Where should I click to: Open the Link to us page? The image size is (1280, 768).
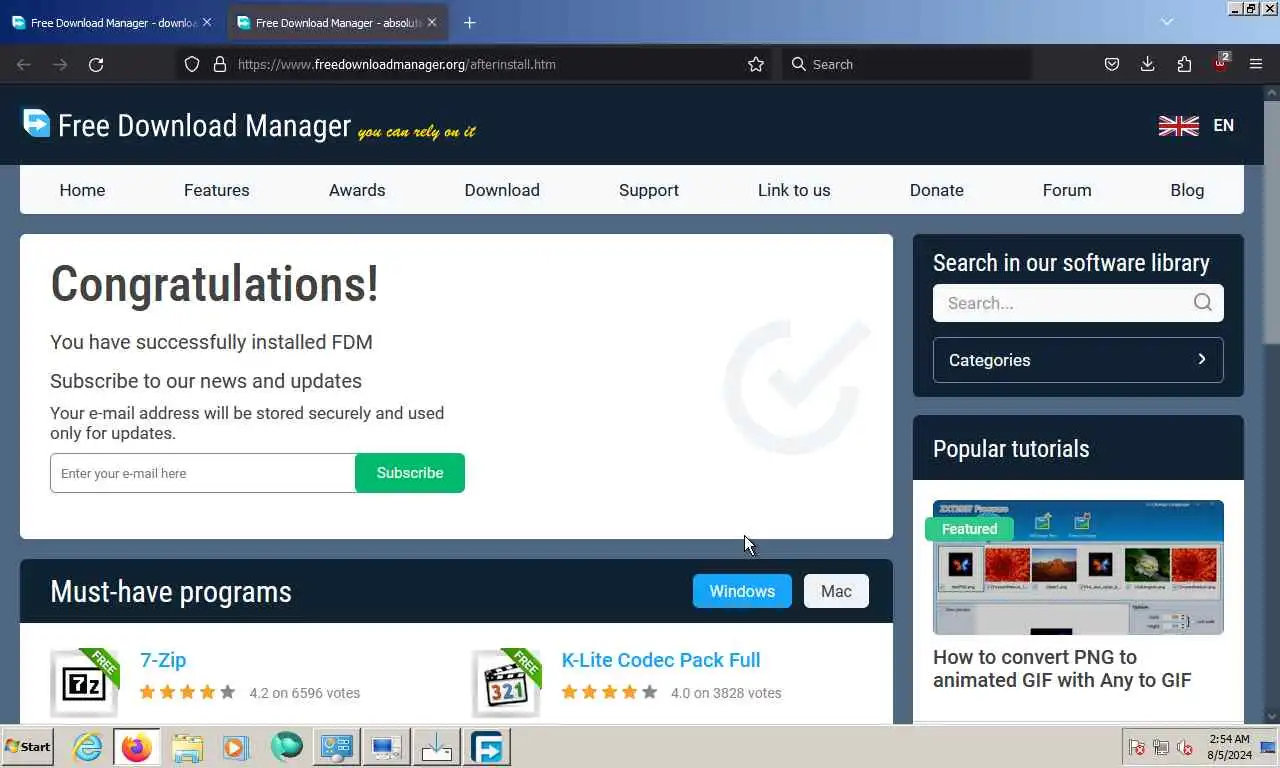coord(794,190)
